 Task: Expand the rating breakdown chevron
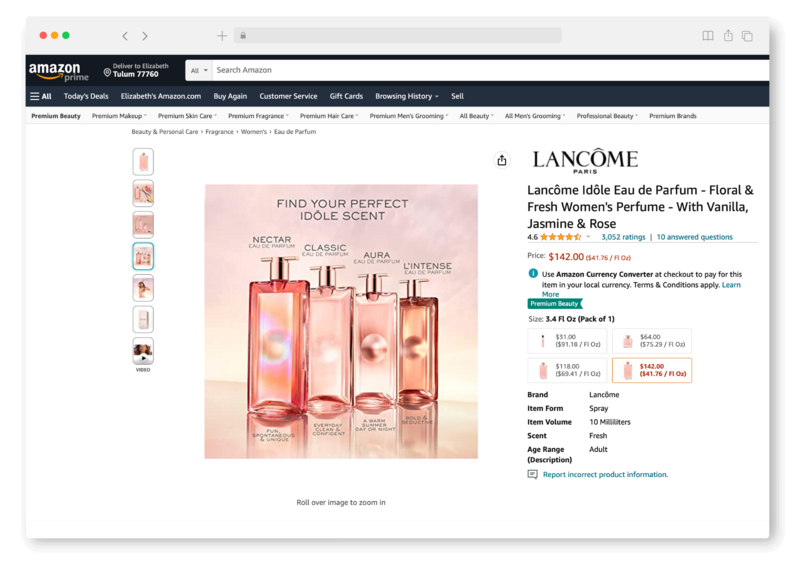pos(588,237)
